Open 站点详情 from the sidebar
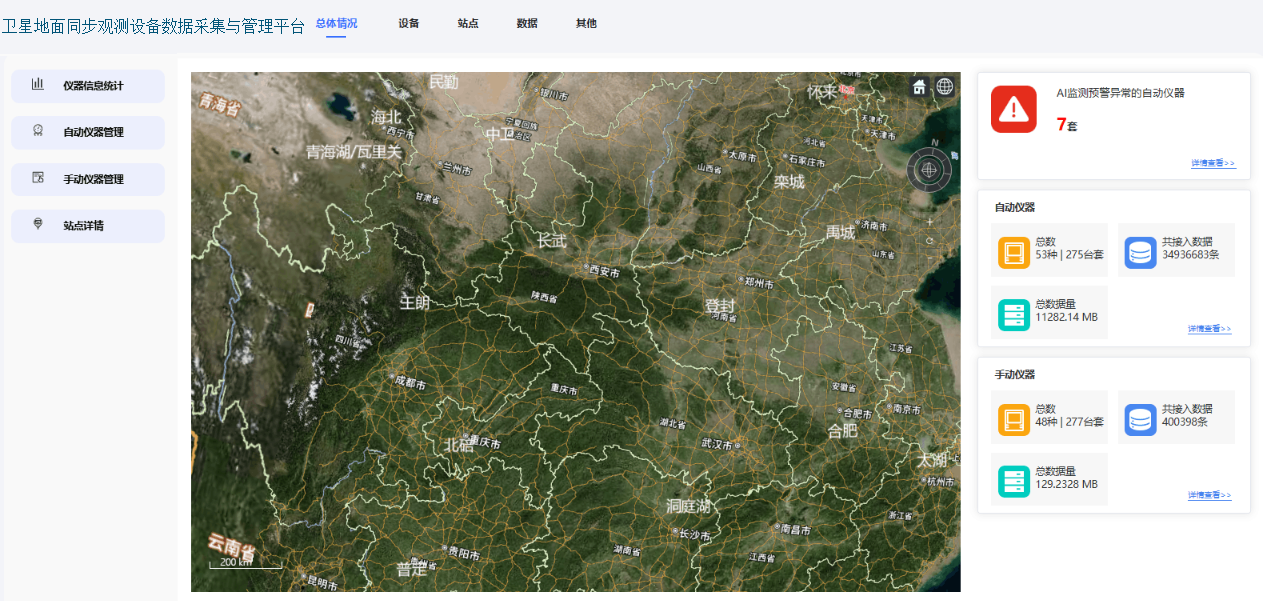The image size is (1263, 601). click(x=88, y=225)
